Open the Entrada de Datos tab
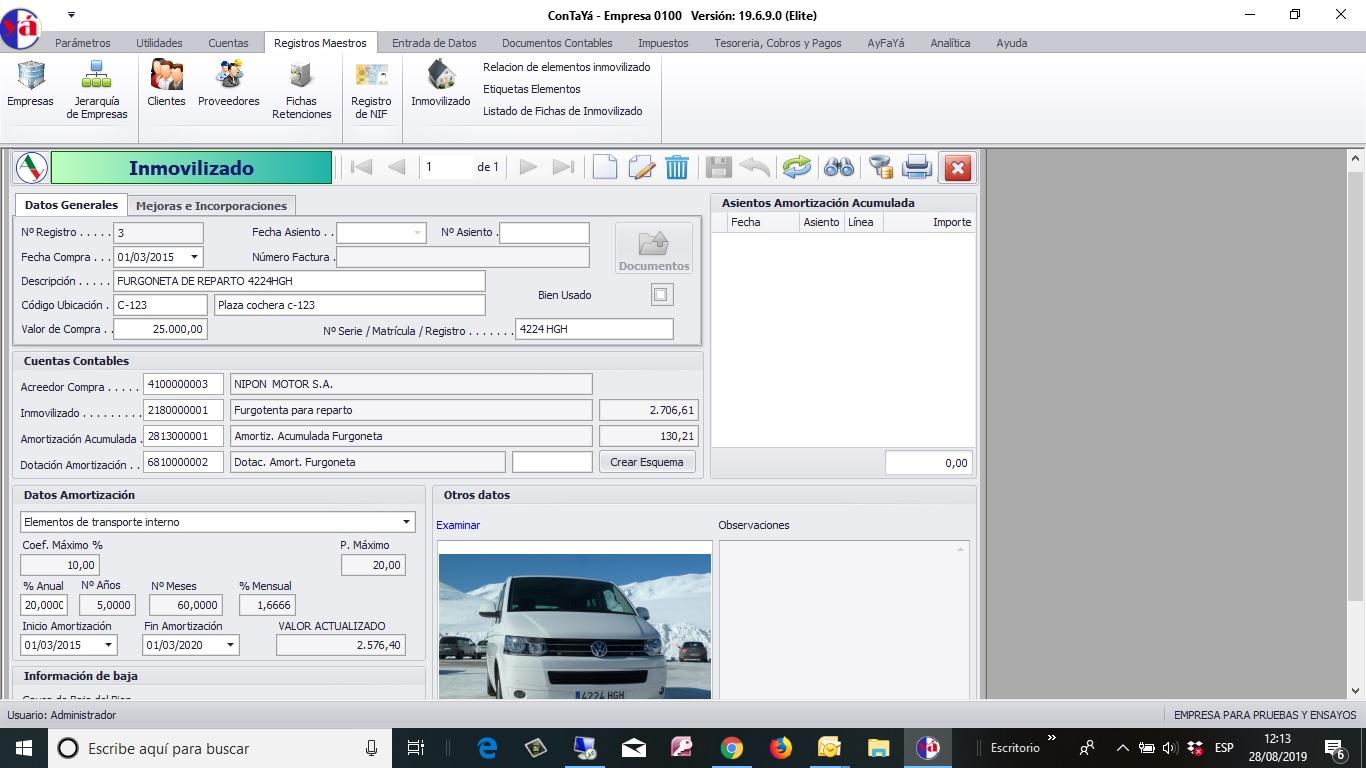The width and height of the screenshot is (1366, 768). (434, 43)
